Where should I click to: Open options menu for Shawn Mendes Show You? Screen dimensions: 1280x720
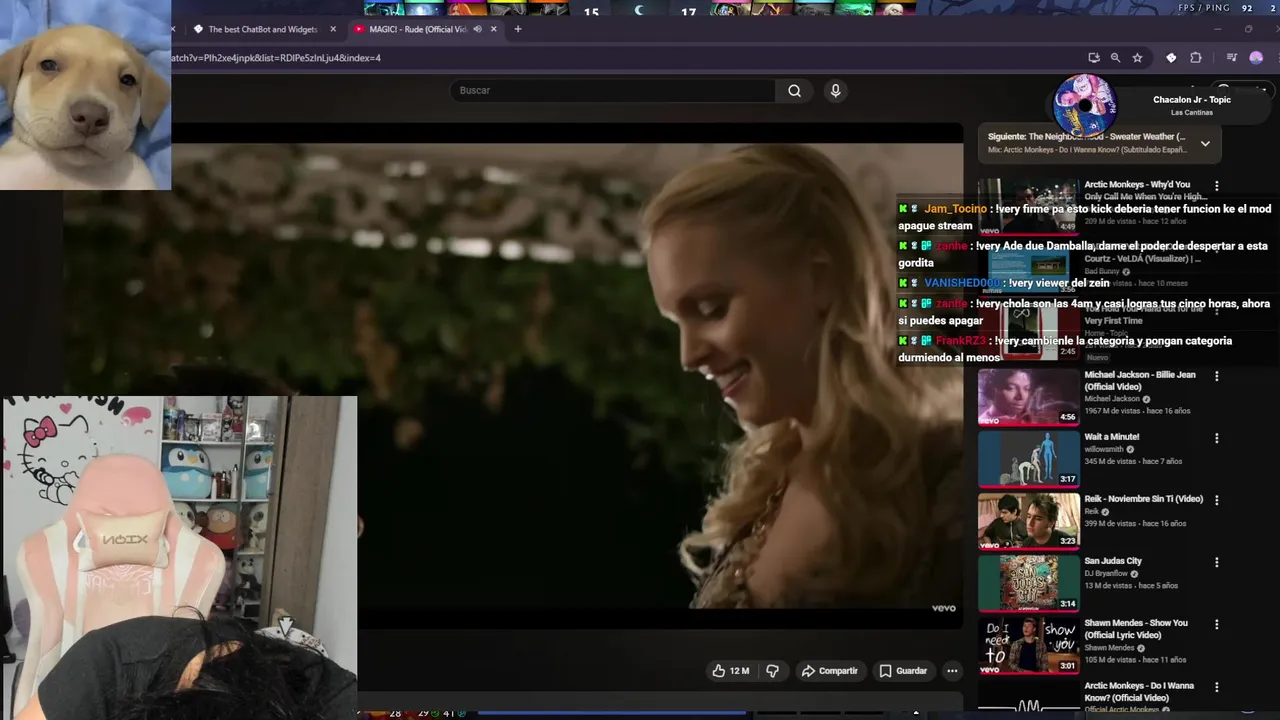point(1217,624)
